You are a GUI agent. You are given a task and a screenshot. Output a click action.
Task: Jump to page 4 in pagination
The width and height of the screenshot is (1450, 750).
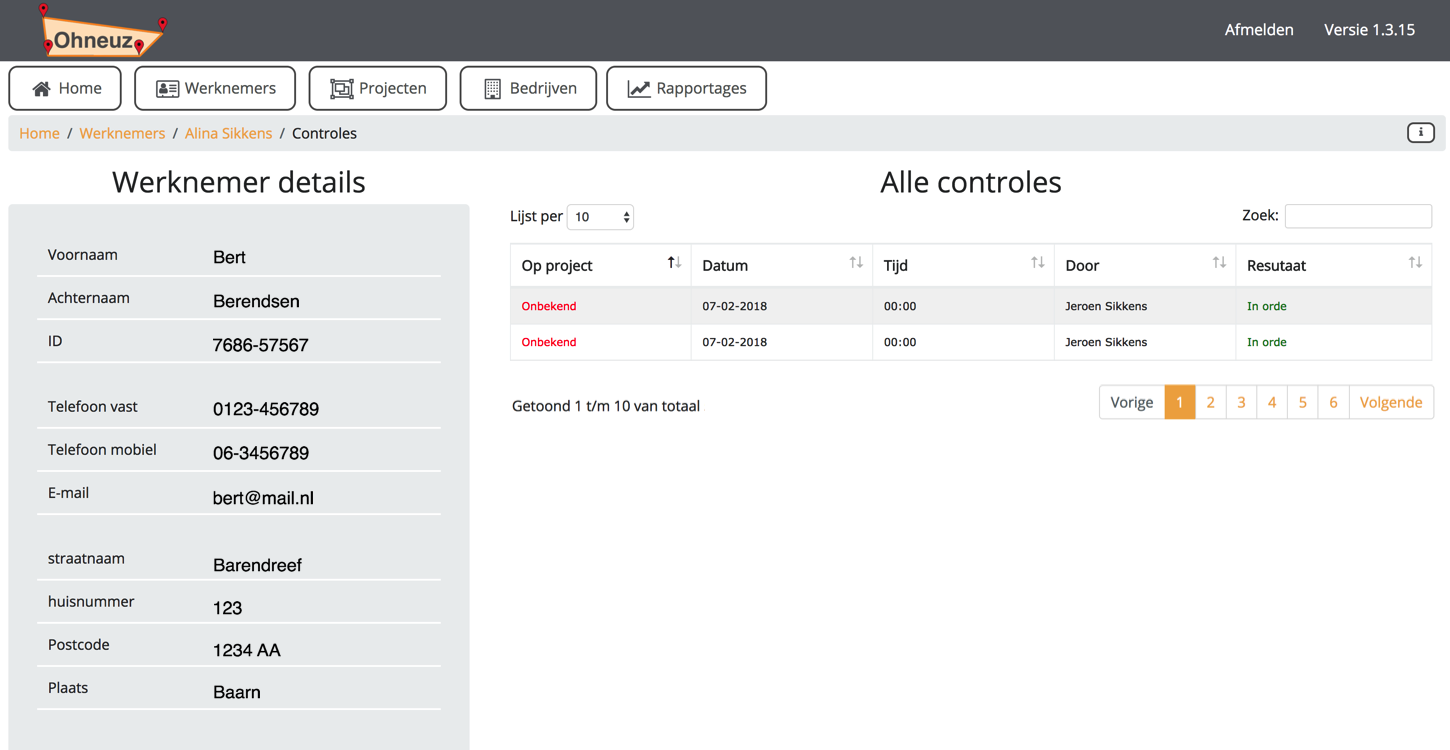1272,402
